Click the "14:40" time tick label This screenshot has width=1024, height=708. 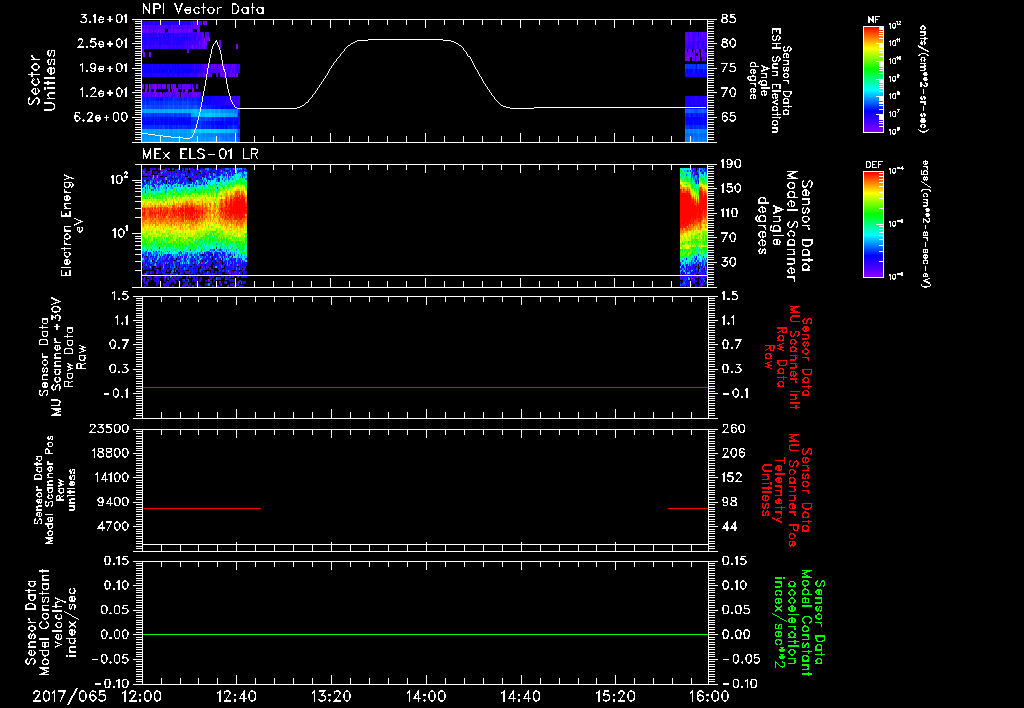pyautogui.click(x=520, y=696)
